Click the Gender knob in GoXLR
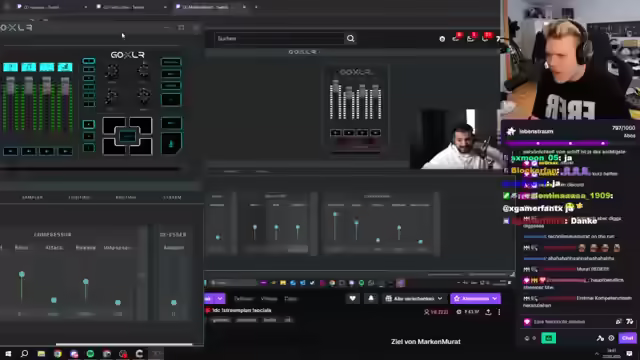The image size is (640, 360). [144, 96]
